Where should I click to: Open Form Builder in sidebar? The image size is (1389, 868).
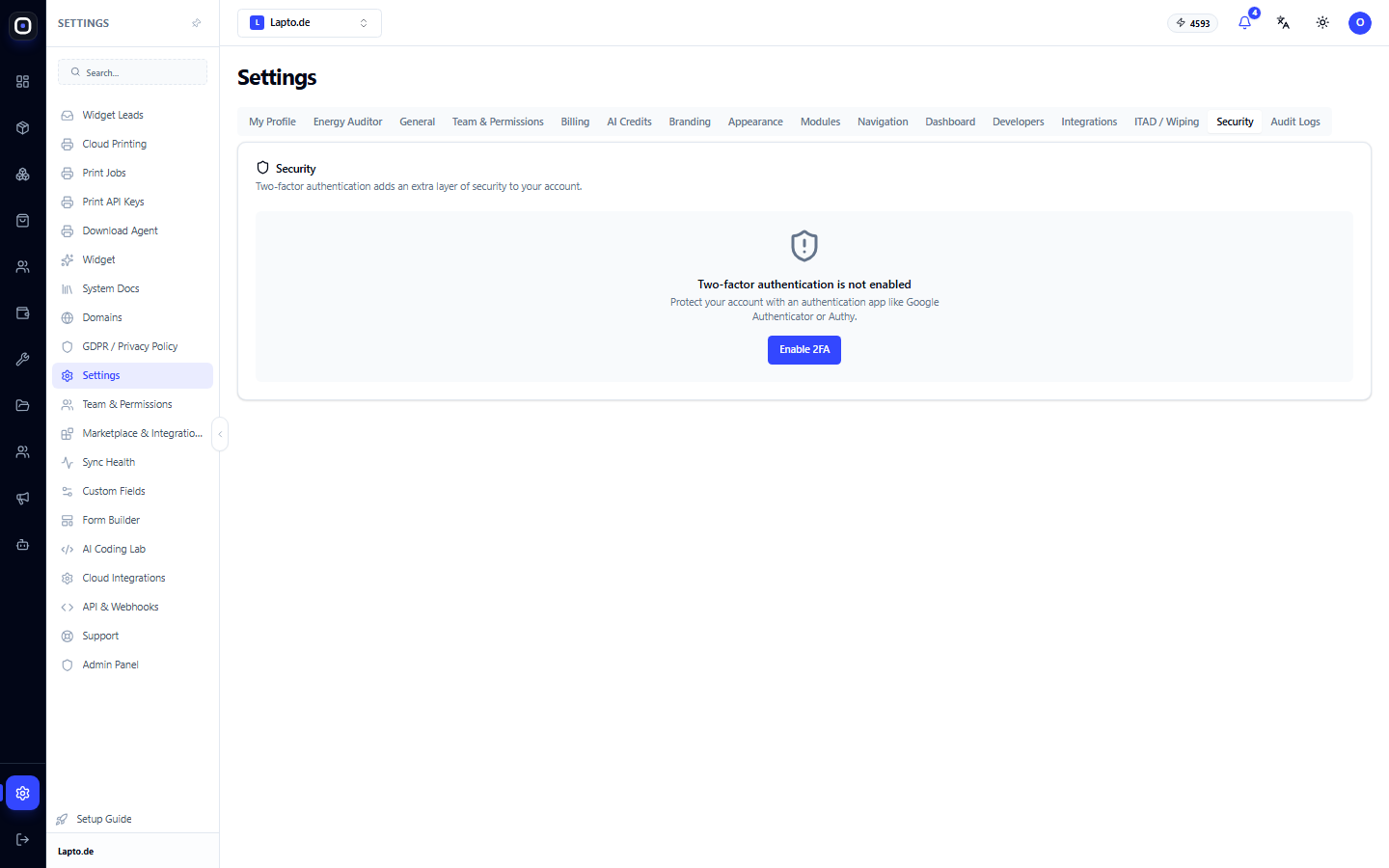(x=132, y=520)
